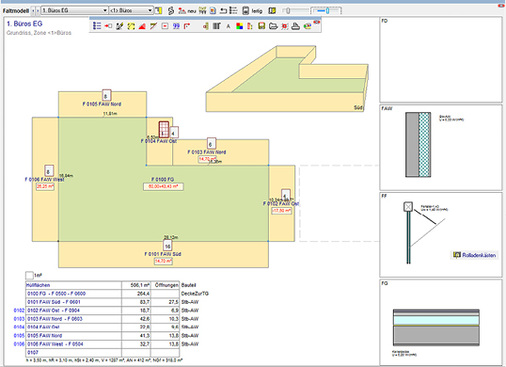Click the 'fertig' toolbar button
506x367 pixels.
[x=252, y=11]
